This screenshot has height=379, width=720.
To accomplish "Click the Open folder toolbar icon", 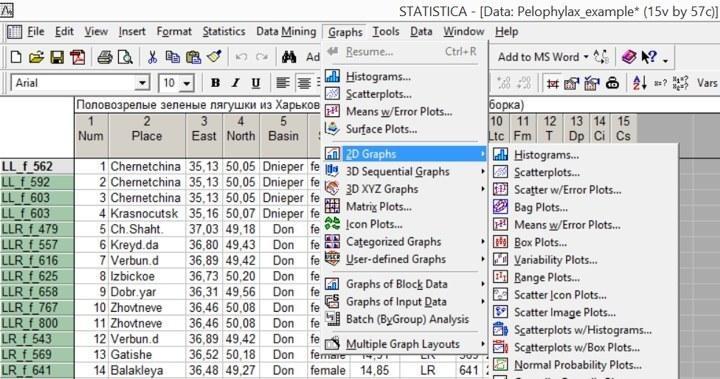I will (x=36, y=57).
